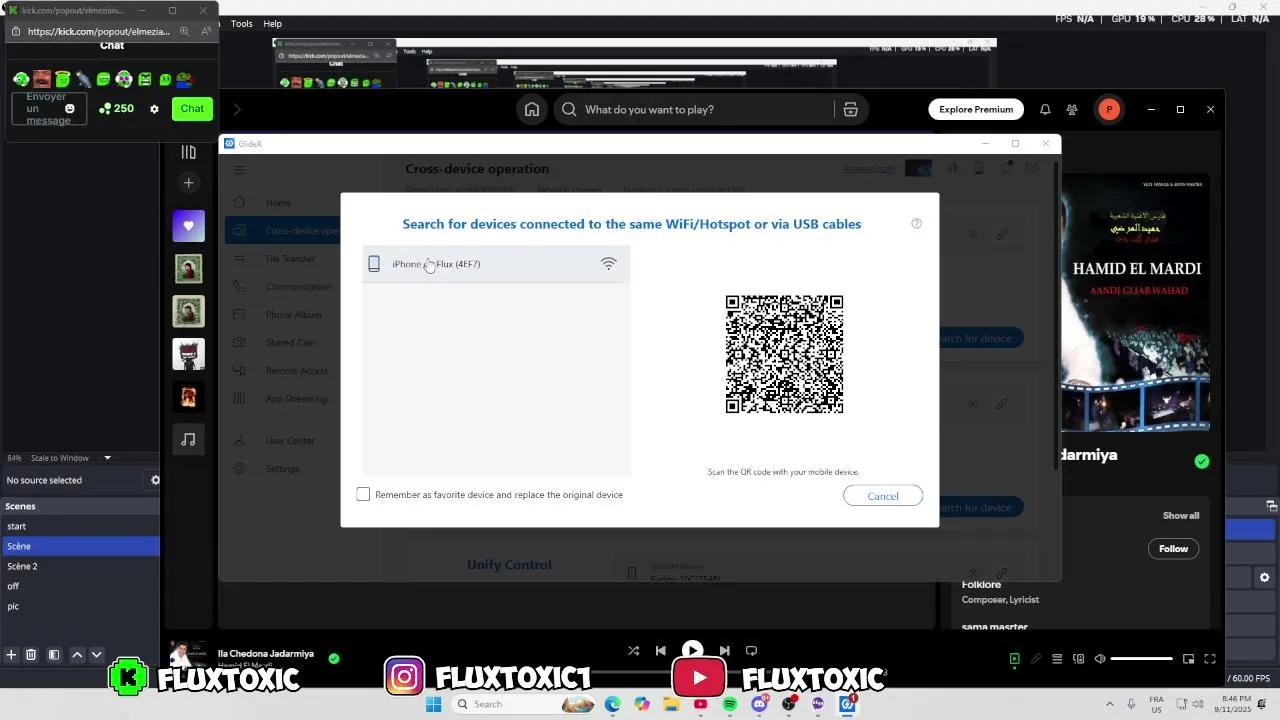The width and height of the screenshot is (1280, 720).
Task: Open GlideX File Transfer tab
Action: 290,259
